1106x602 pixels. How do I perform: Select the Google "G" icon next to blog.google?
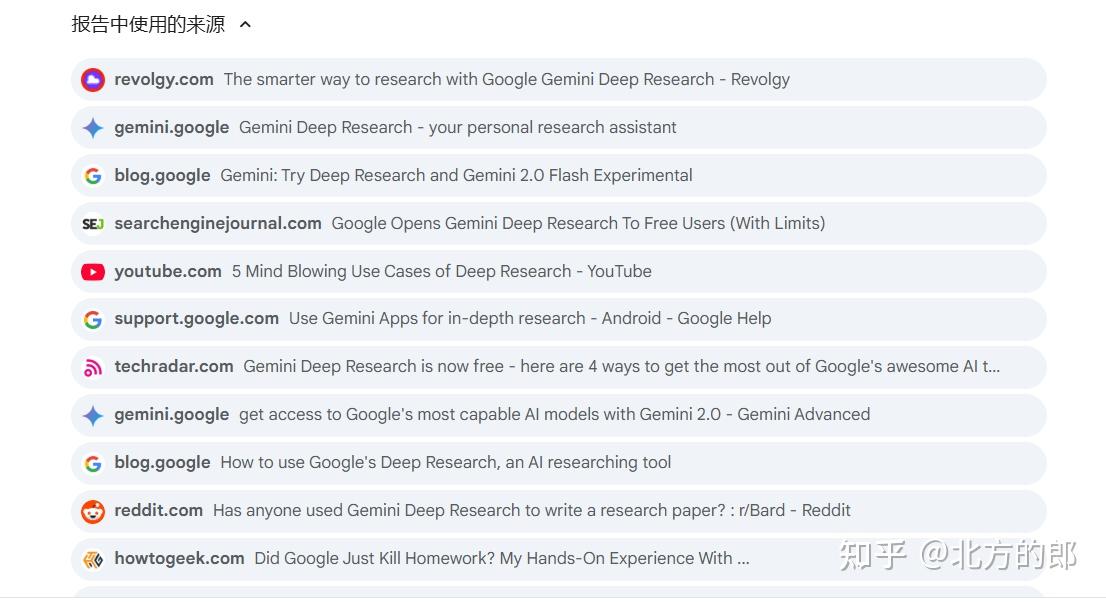(92, 175)
